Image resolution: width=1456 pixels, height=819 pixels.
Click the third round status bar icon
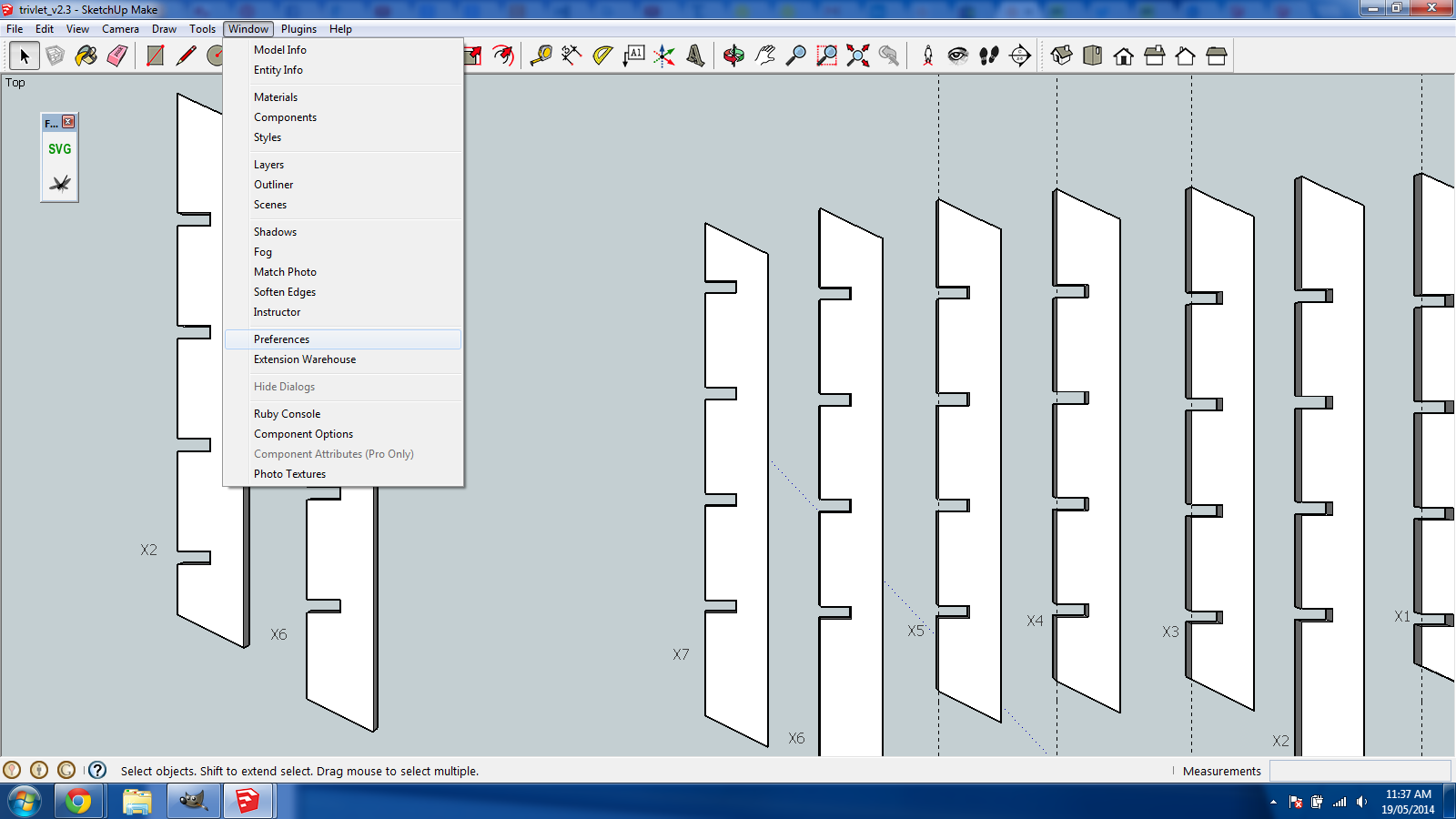(66, 770)
